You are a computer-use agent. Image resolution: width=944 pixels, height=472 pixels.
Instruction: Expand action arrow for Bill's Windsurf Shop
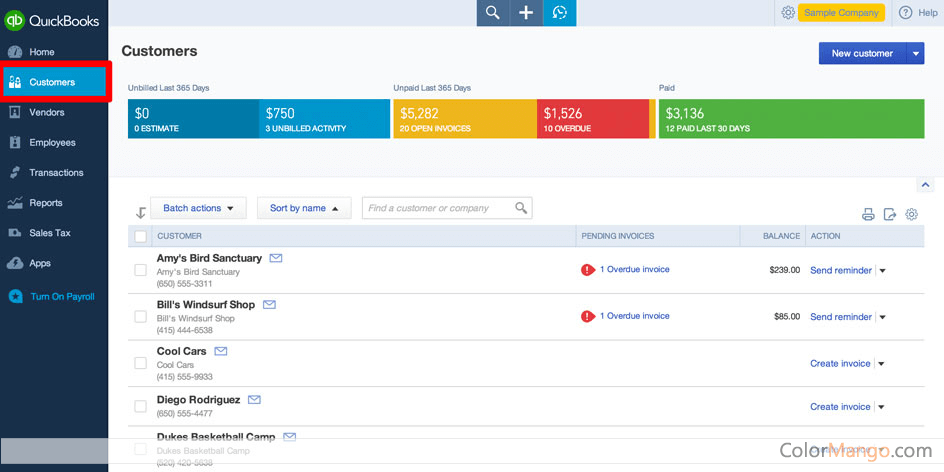(883, 317)
